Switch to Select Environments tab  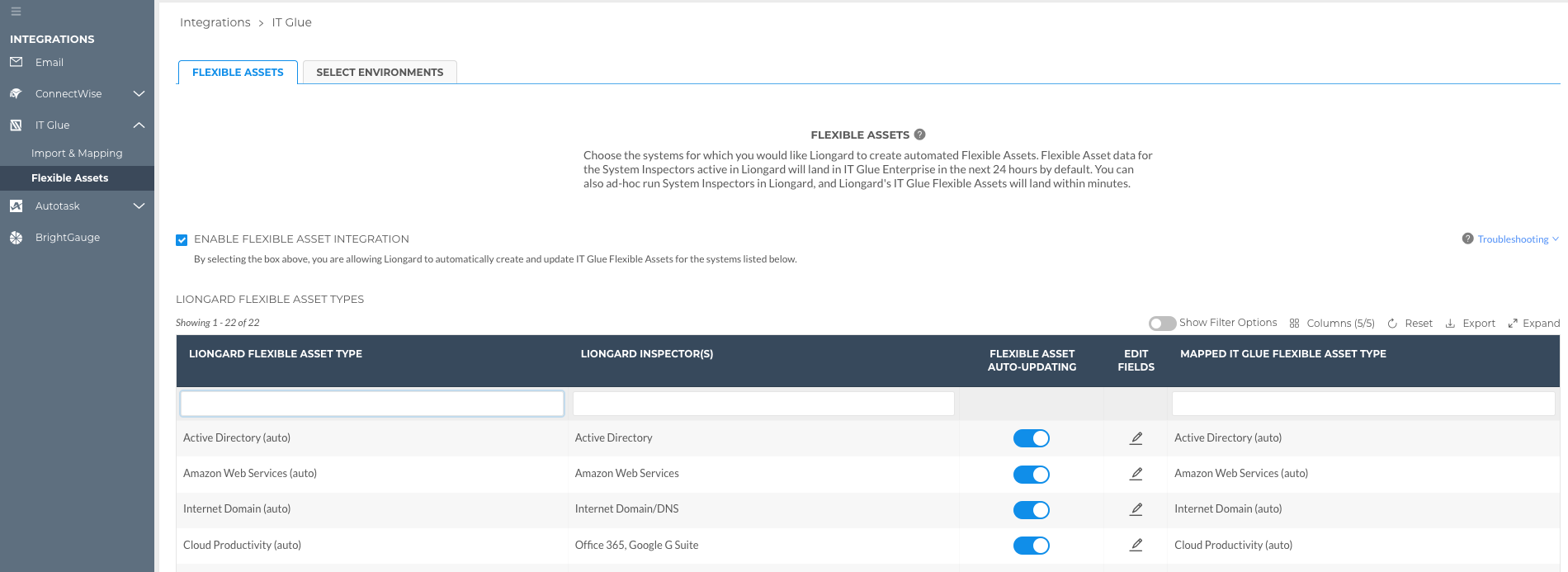[x=380, y=72]
